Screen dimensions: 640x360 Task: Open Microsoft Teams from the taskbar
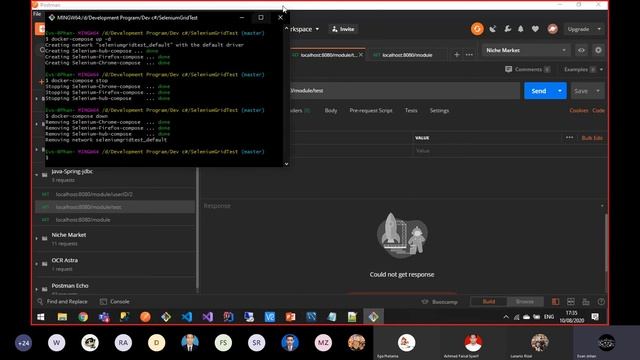coord(104,317)
